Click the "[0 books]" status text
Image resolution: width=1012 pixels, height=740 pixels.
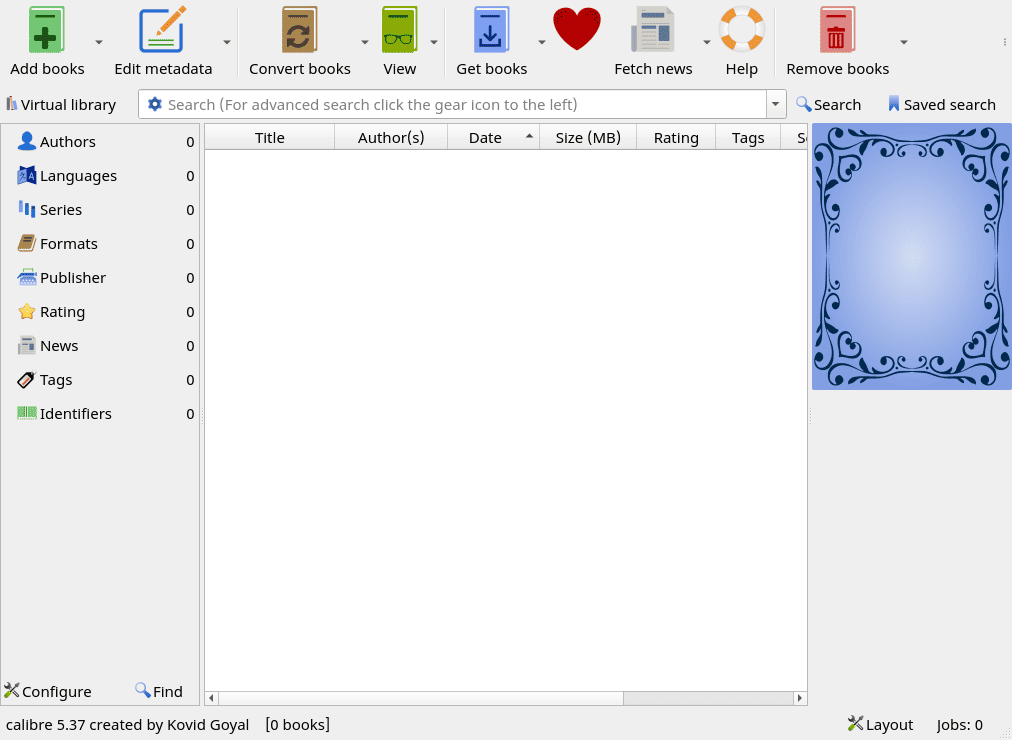point(298,725)
